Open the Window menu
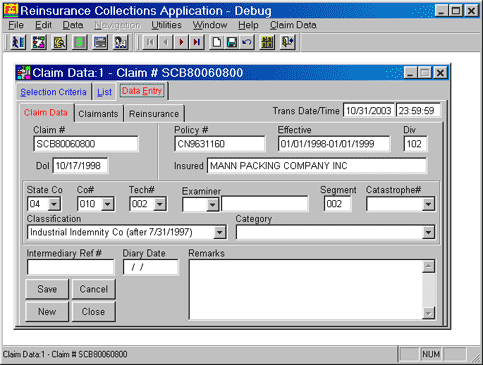Image resolution: width=483 pixels, height=365 pixels. pos(210,25)
